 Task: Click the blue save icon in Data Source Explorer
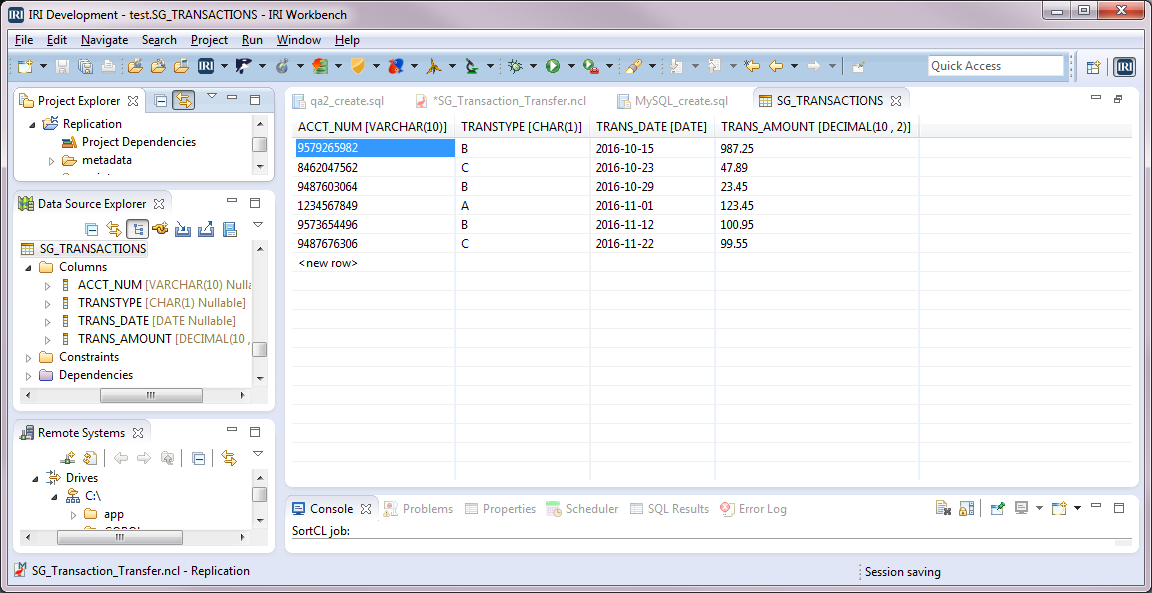(x=230, y=229)
